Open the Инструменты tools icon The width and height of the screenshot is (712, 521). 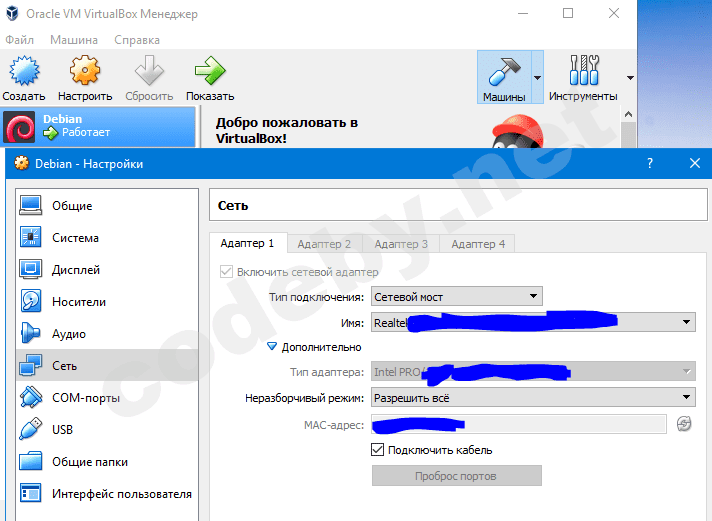click(582, 72)
